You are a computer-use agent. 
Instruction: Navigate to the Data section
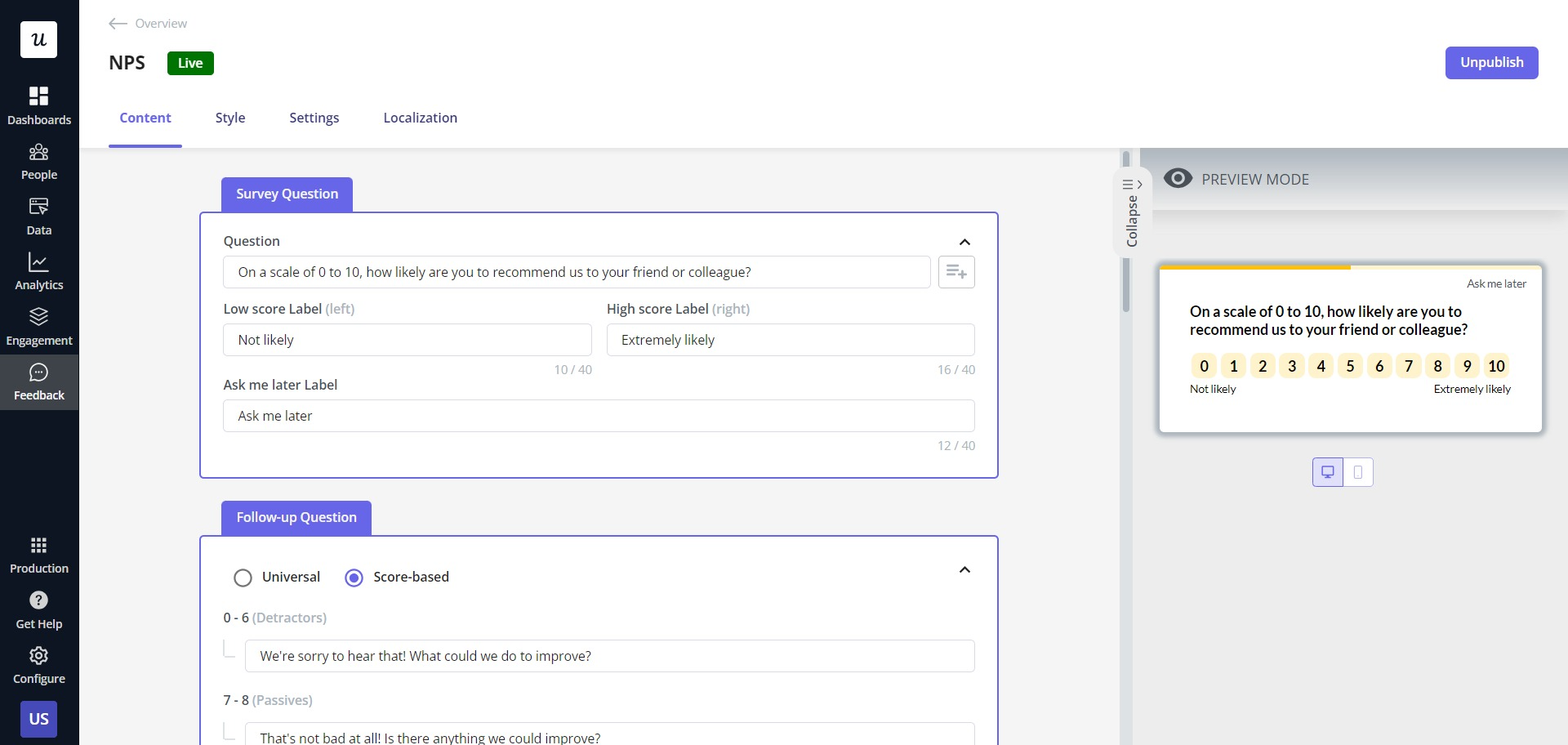[x=38, y=215]
